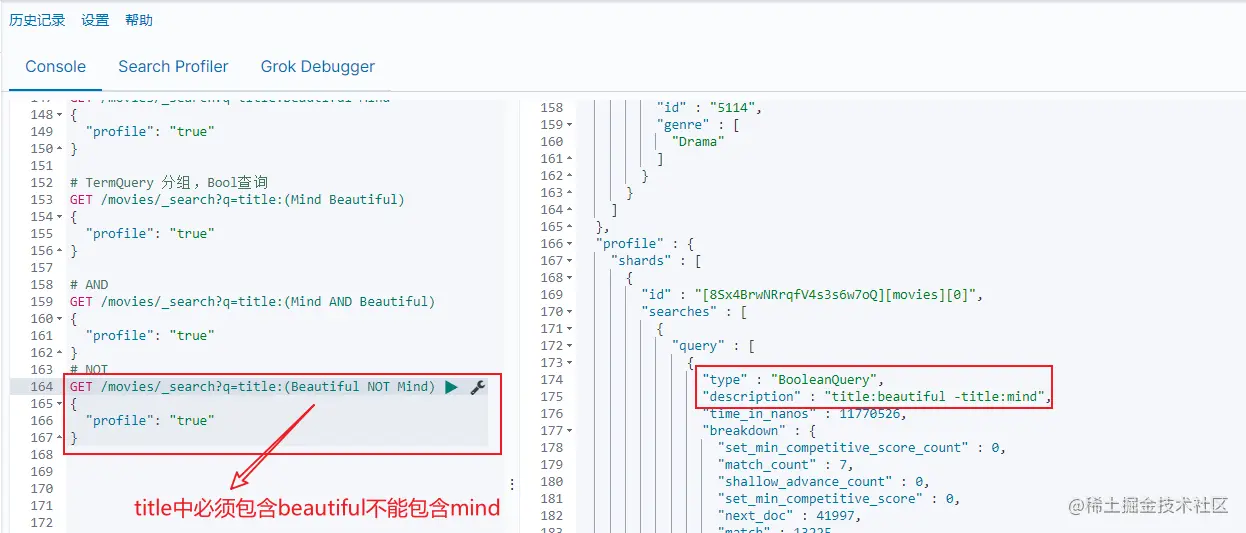This screenshot has height=533, width=1246.
Task: Collapse the shard object at line 168
Action: tap(569, 278)
